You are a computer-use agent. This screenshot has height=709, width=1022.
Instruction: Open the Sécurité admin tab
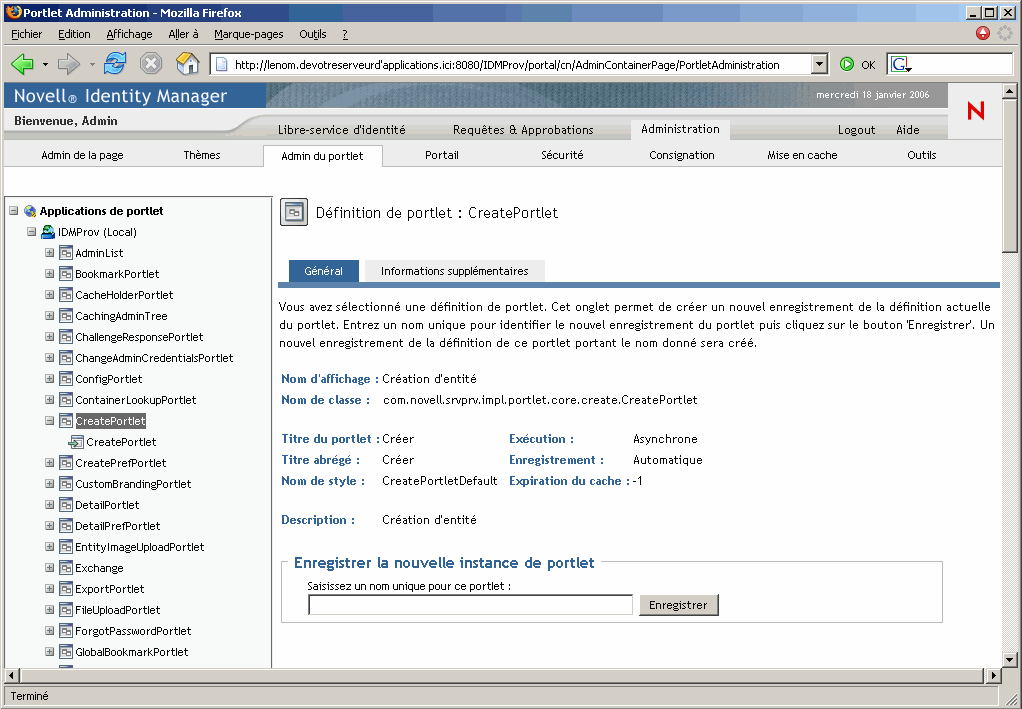(562, 155)
